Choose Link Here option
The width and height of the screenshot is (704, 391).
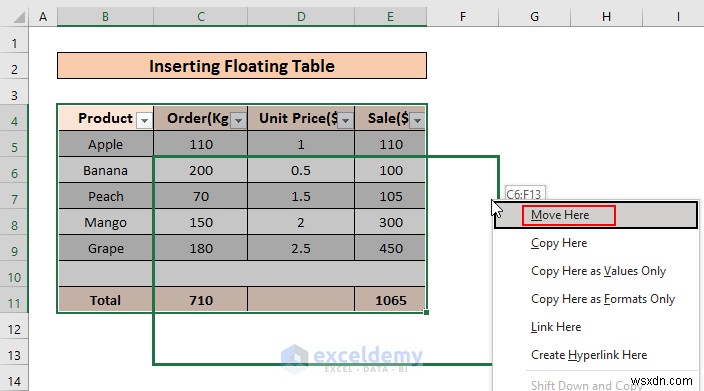(596, 327)
